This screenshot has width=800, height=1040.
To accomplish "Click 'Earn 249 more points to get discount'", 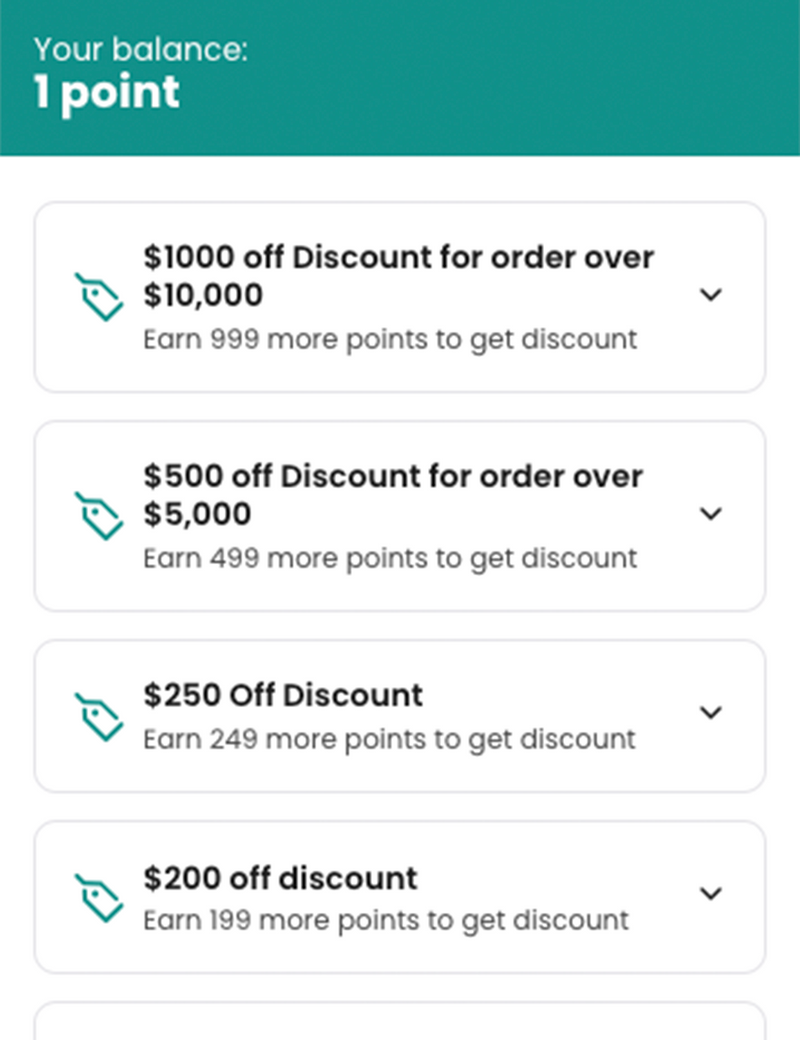I will pos(389,739).
